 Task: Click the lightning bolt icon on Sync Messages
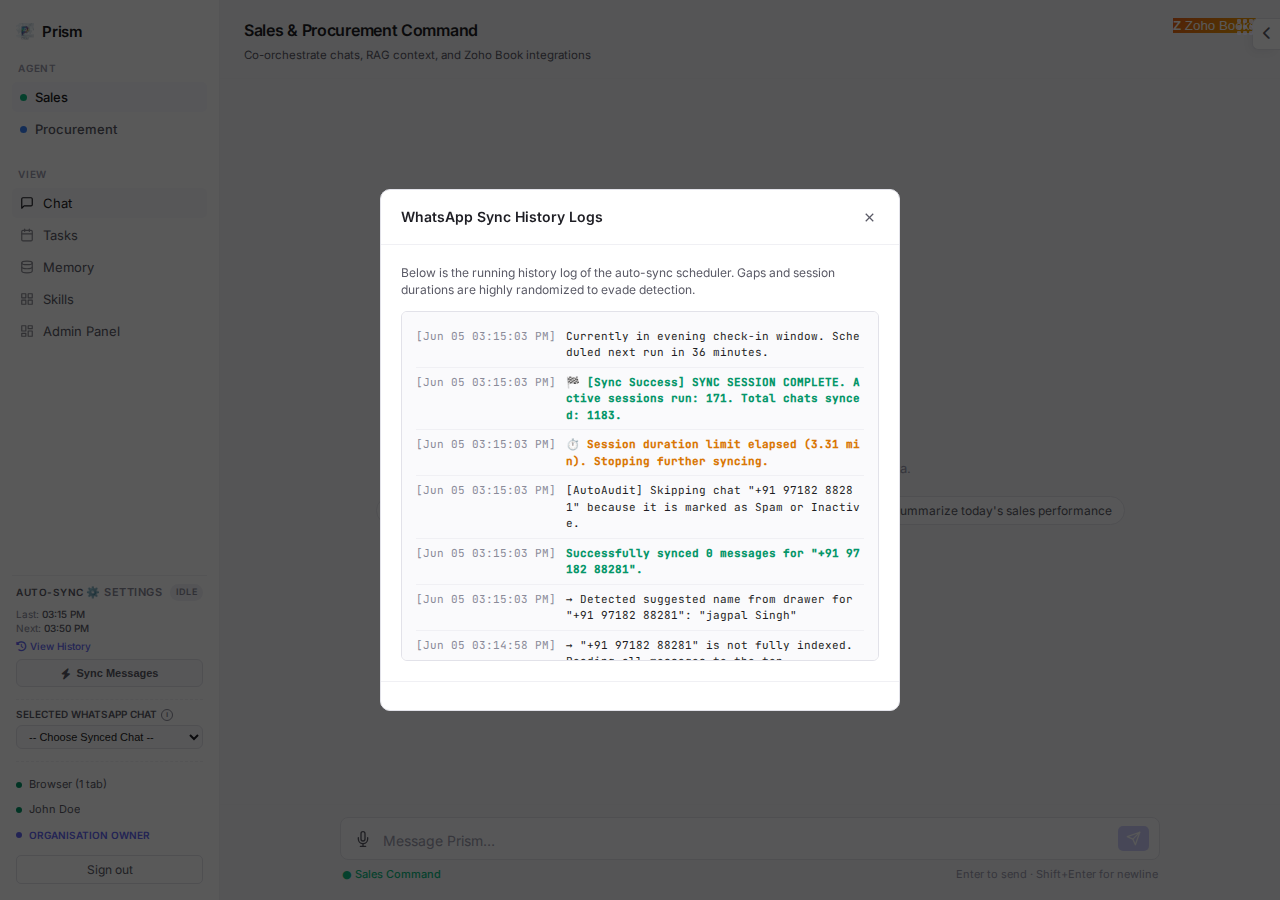click(66, 674)
